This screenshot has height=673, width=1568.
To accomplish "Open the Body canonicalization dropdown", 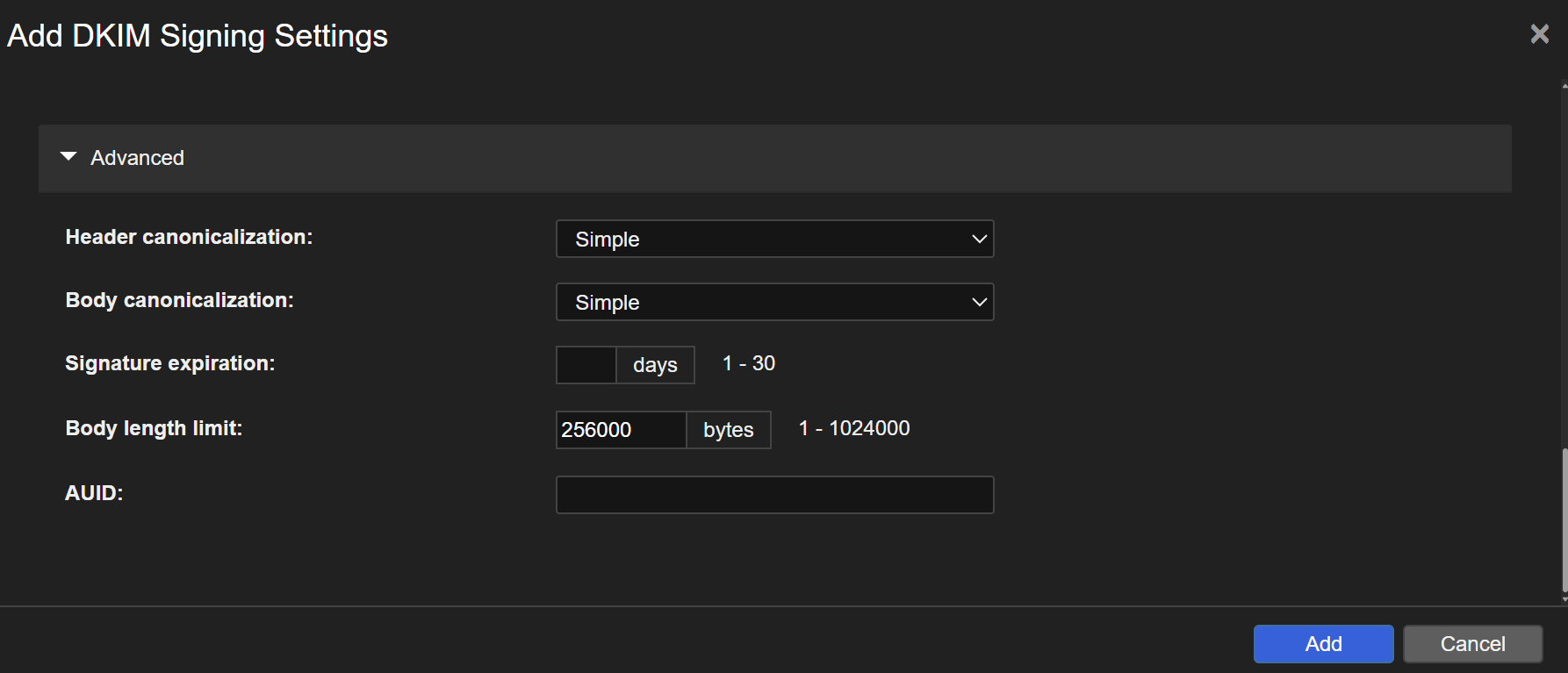I will 774,302.
